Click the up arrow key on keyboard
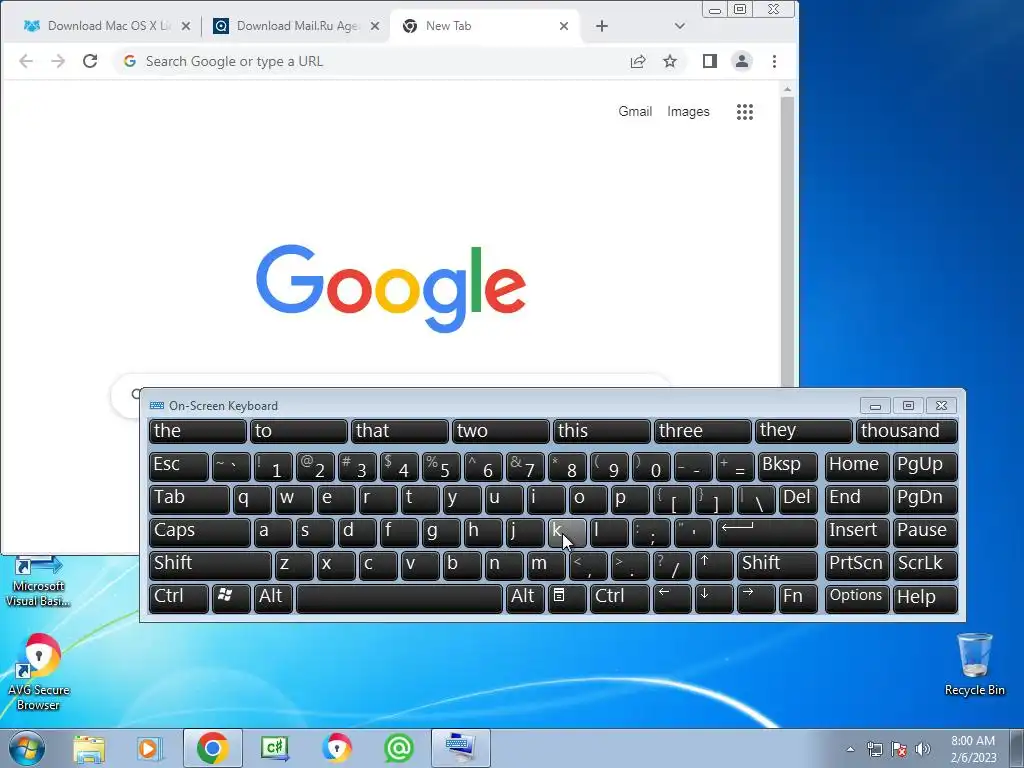The width and height of the screenshot is (1024, 768). click(x=714, y=564)
